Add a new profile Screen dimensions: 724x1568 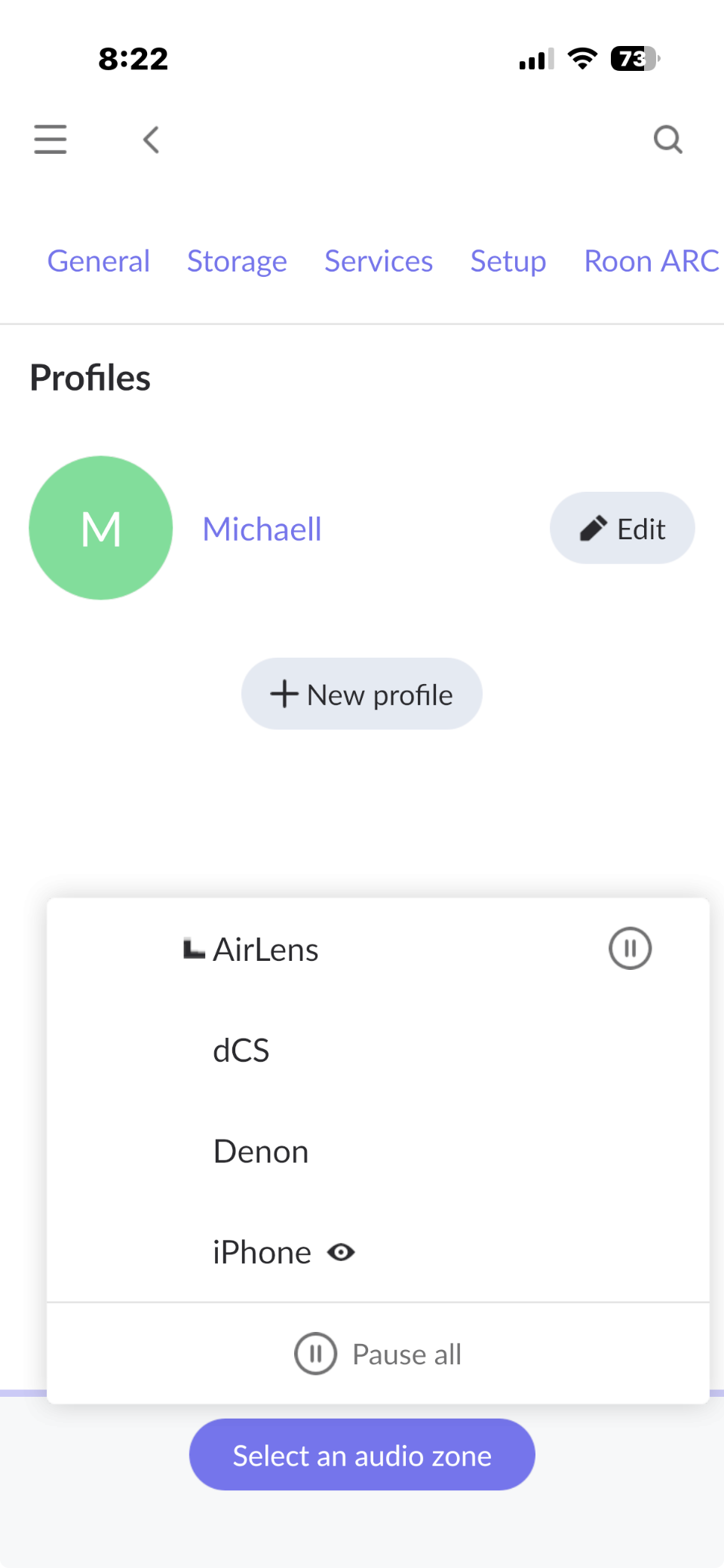coord(362,694)
